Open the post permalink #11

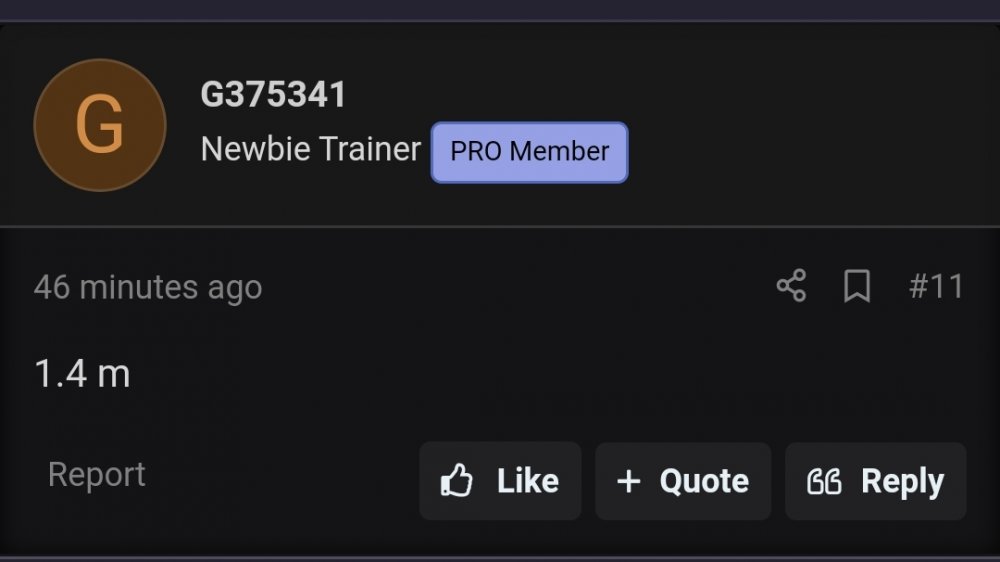(x=936, y=286)
